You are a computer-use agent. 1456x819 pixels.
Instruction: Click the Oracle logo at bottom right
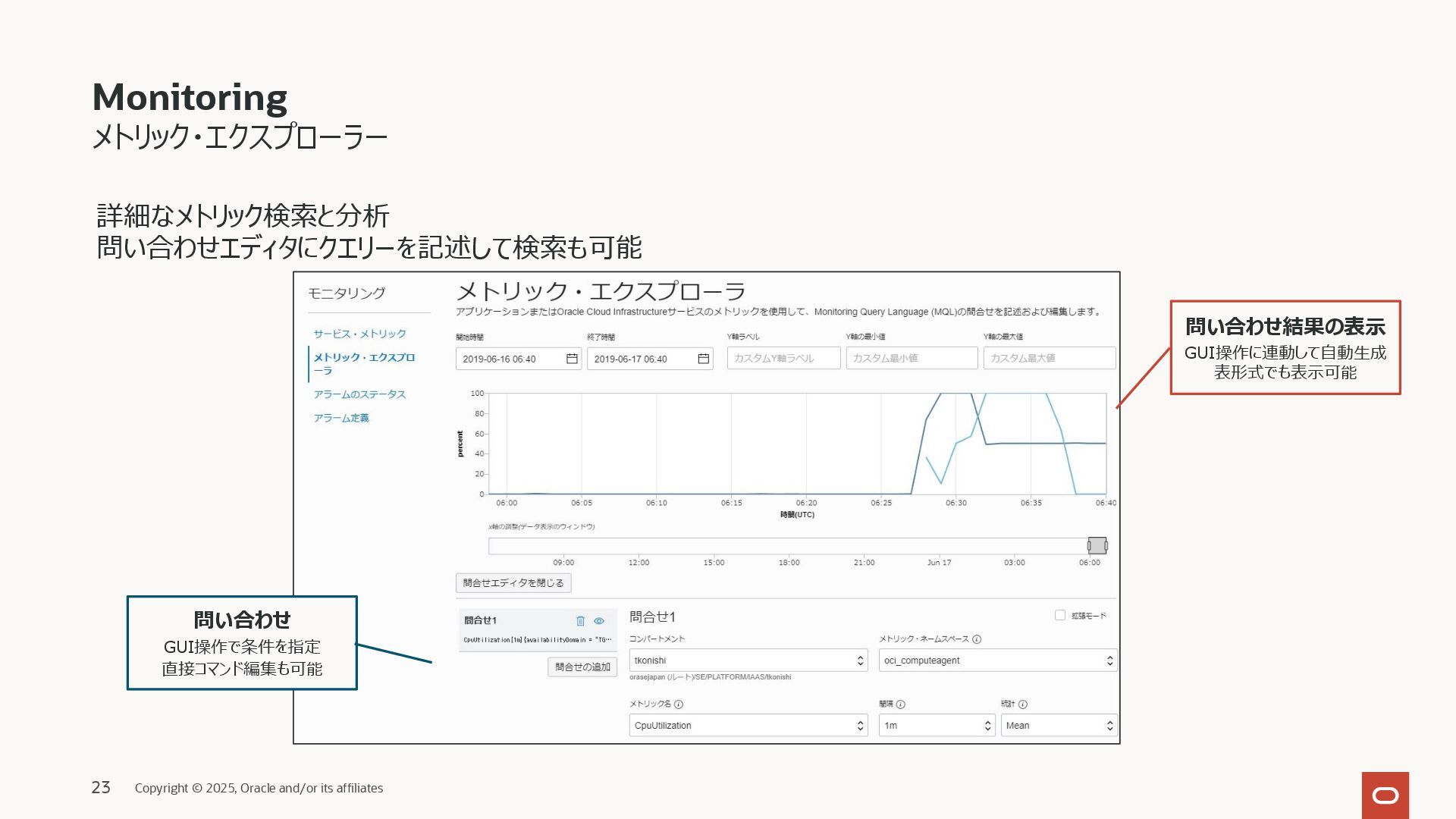tap(1385, 795)
